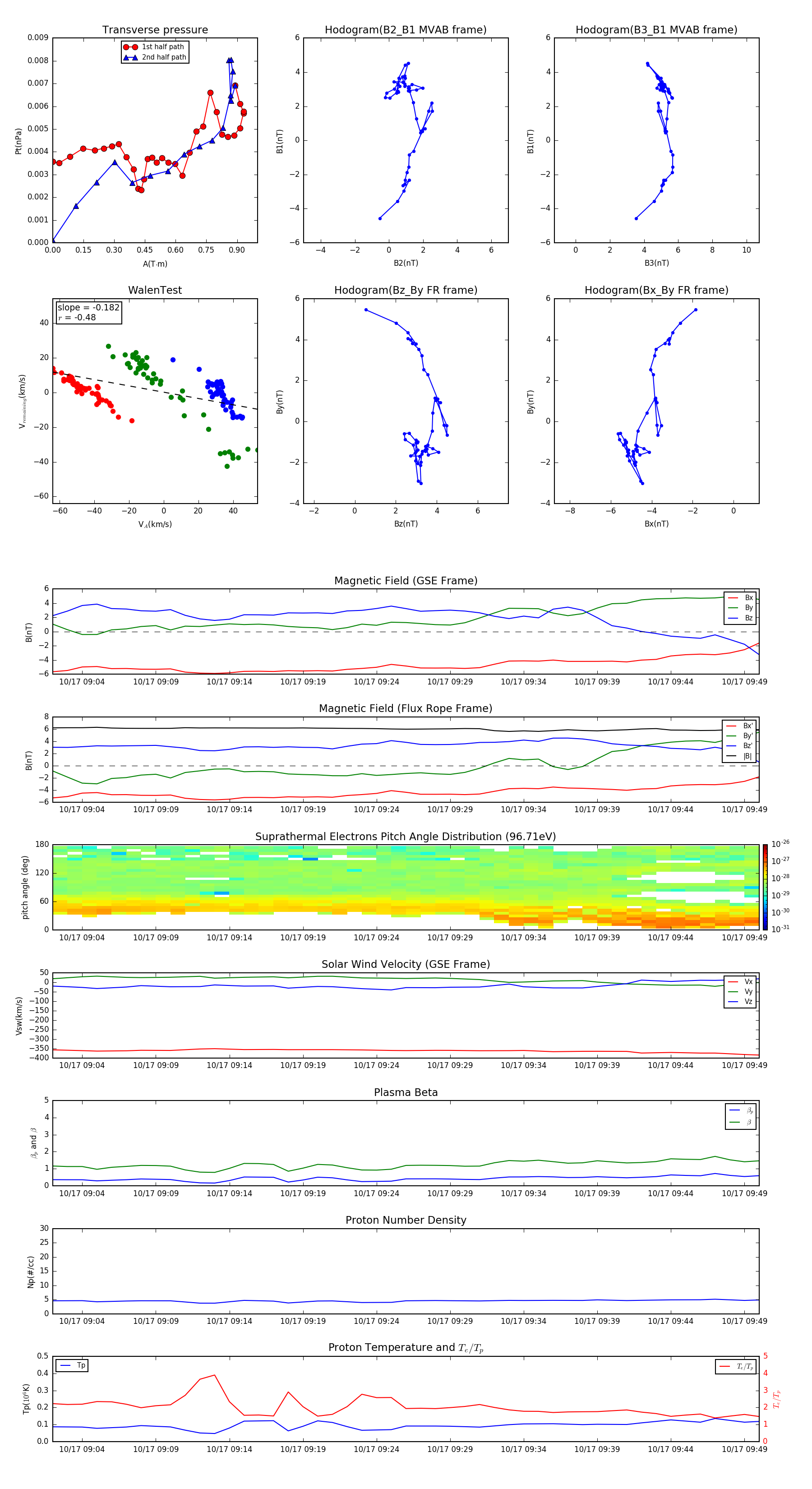Image resolution: width=812 pixels, height=1489 pixels.
Task: Click the 'Vy' legend entry
Action: click(740, 992)
